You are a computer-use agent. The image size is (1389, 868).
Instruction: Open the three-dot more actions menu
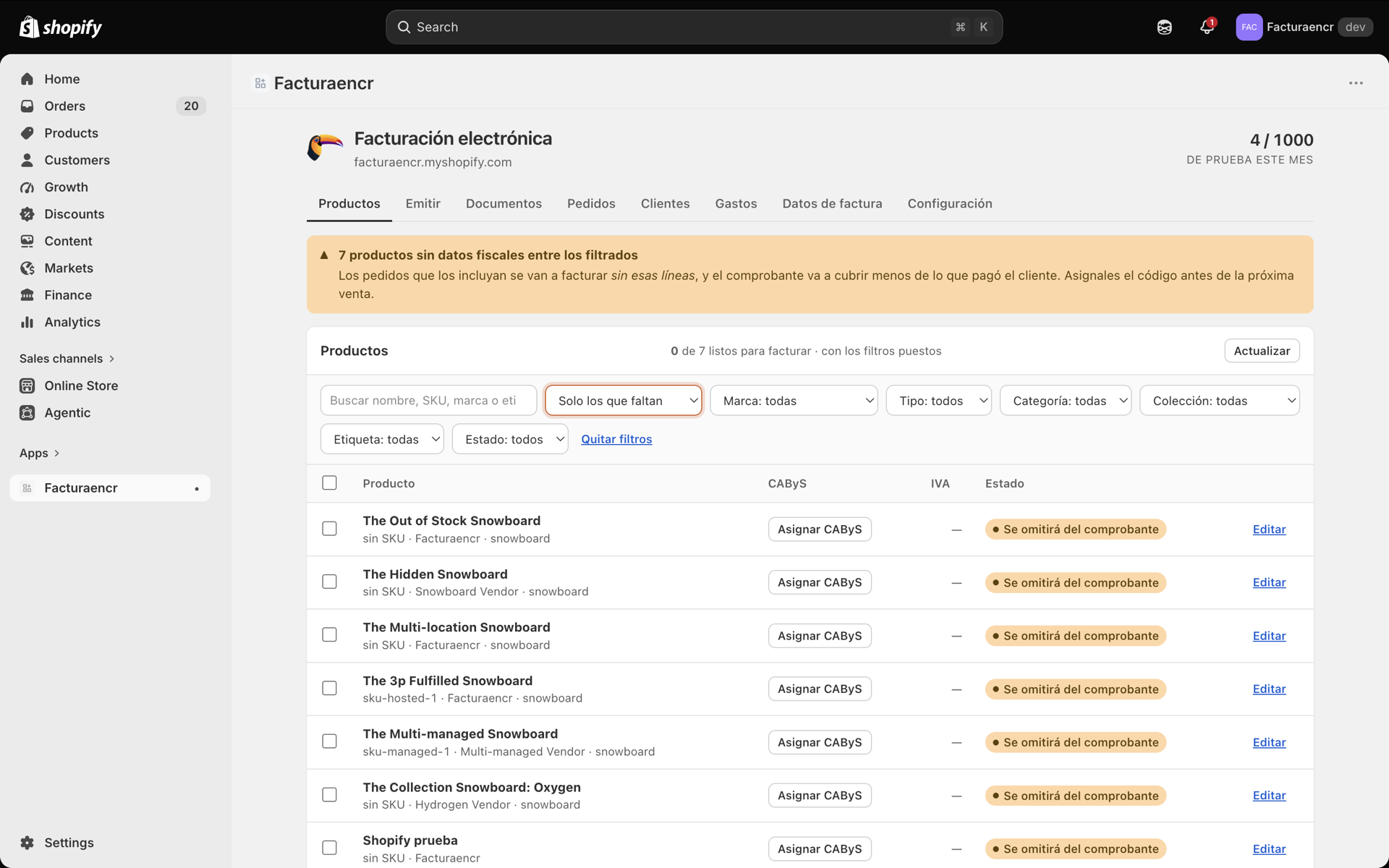(1356, 83)
